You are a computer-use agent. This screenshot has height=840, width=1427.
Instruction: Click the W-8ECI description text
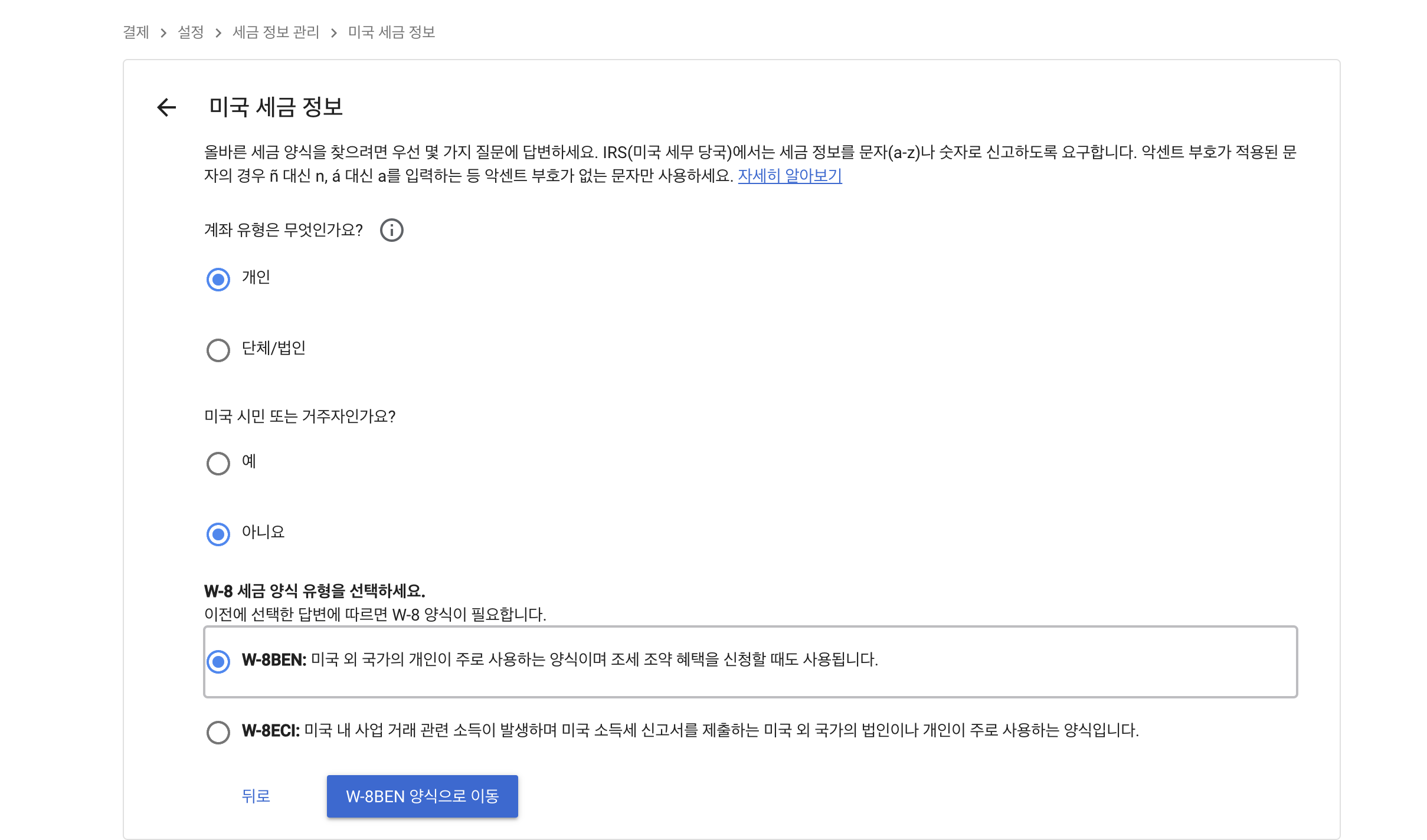point(690,730)
